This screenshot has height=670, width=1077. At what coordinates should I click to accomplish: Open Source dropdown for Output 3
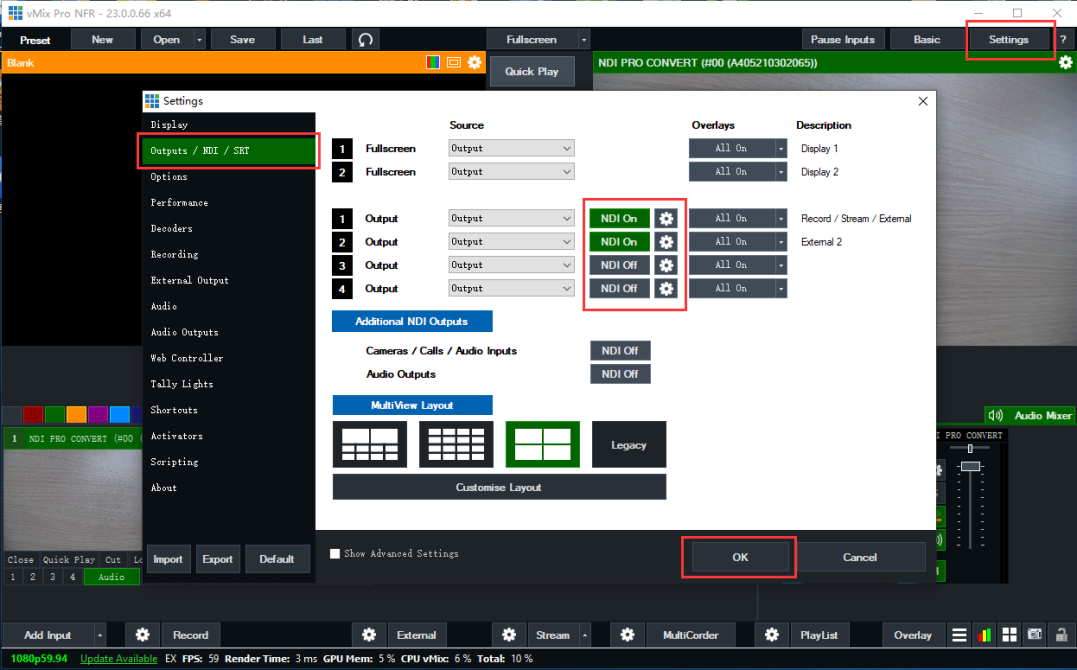511,265
